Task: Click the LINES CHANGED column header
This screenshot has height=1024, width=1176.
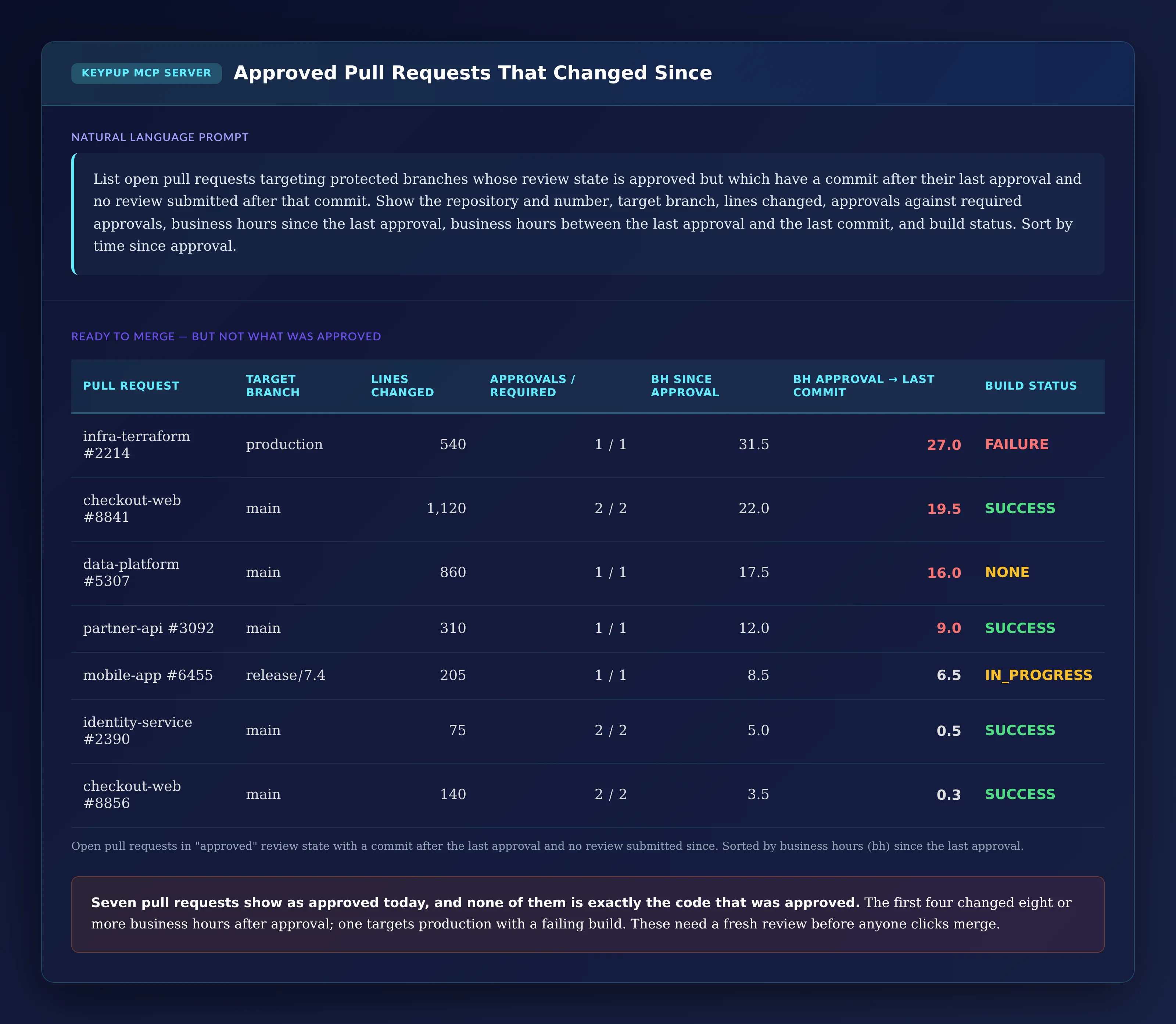Action: (402, 386)
